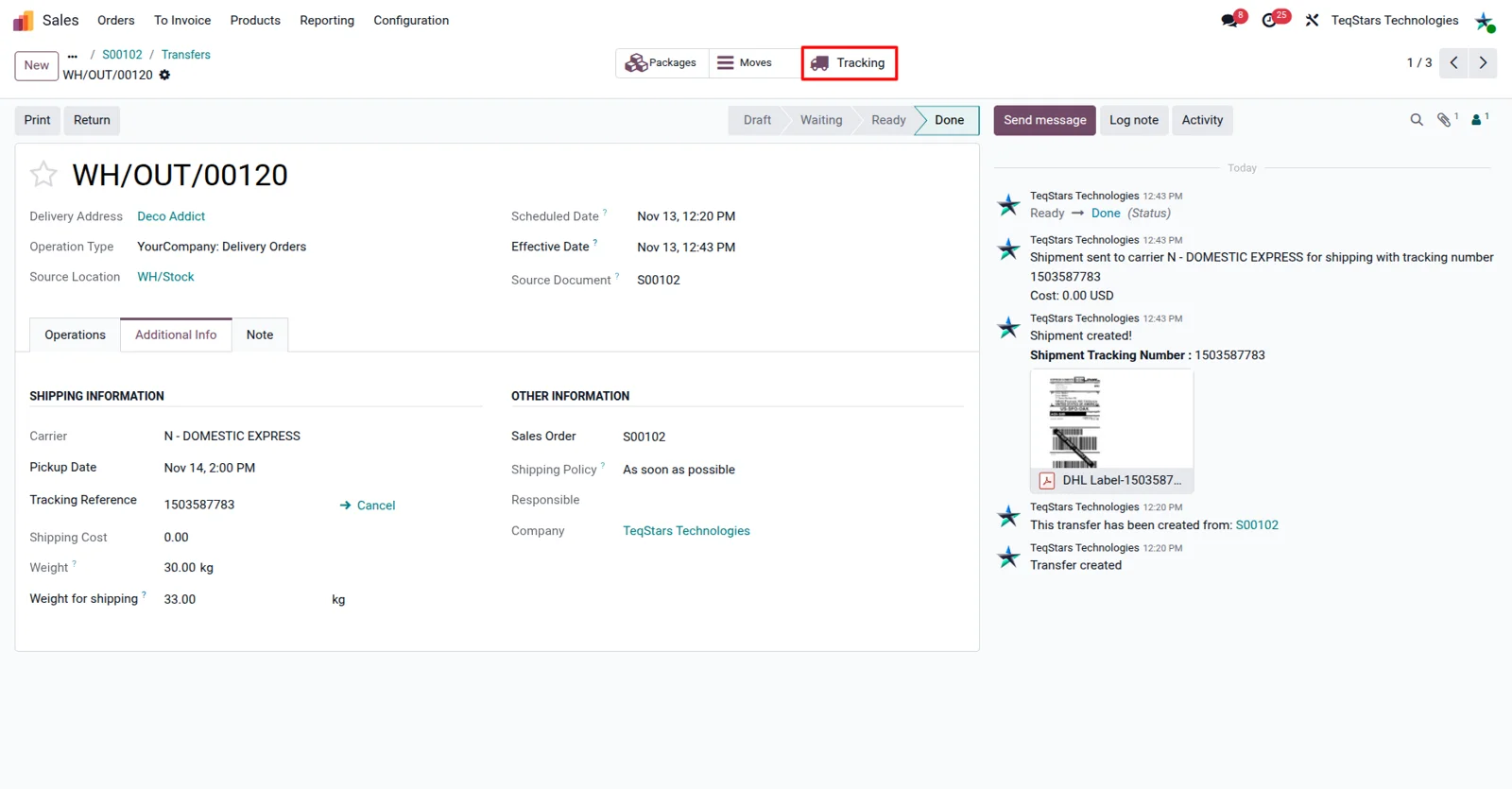Viewport: 1512px width, 789px height.
Task: Open the WH/Stock source location link
Action: click(165, 277)
